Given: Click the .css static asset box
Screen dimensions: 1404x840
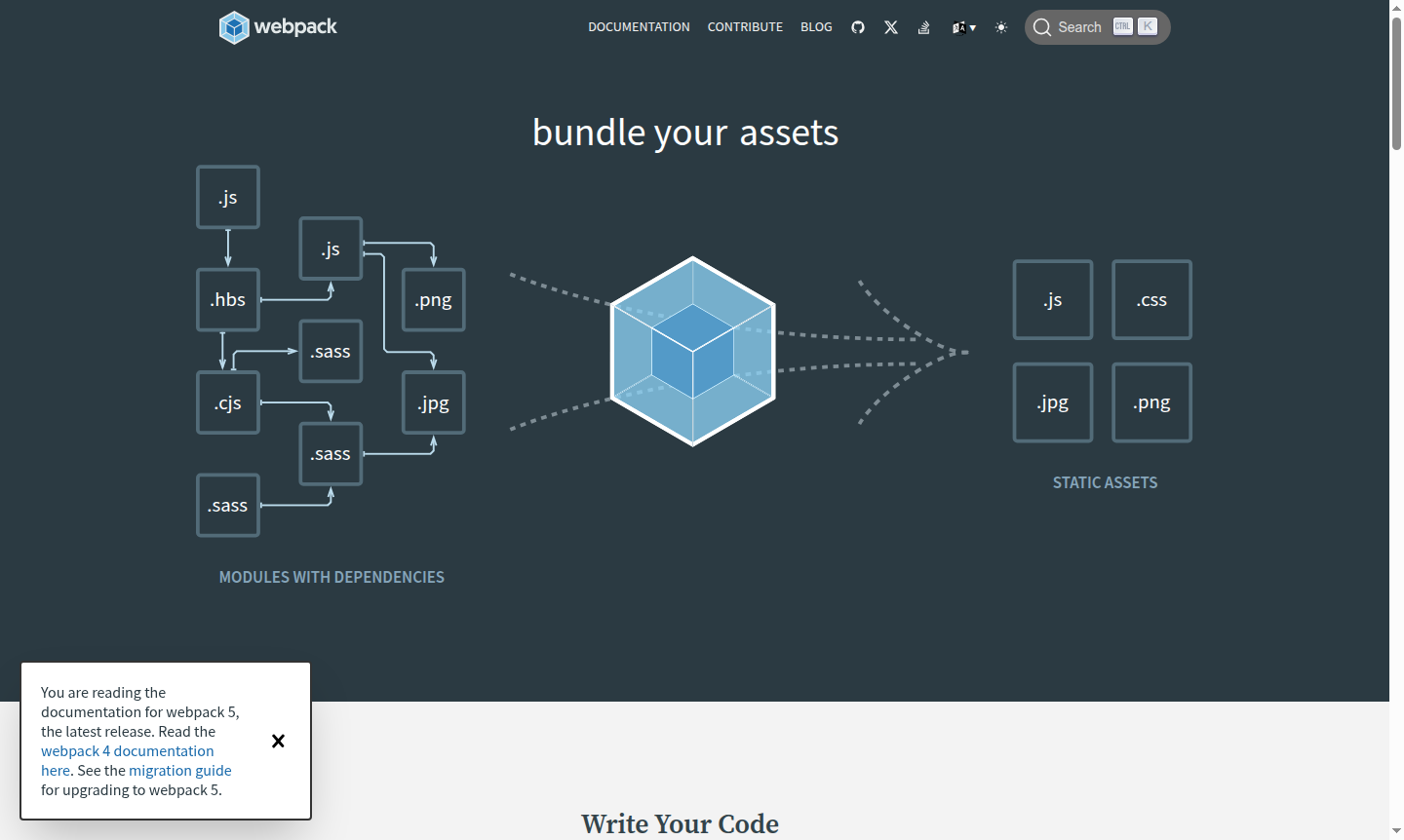Looking at the screenshot, I should (x=1151, y=299).
